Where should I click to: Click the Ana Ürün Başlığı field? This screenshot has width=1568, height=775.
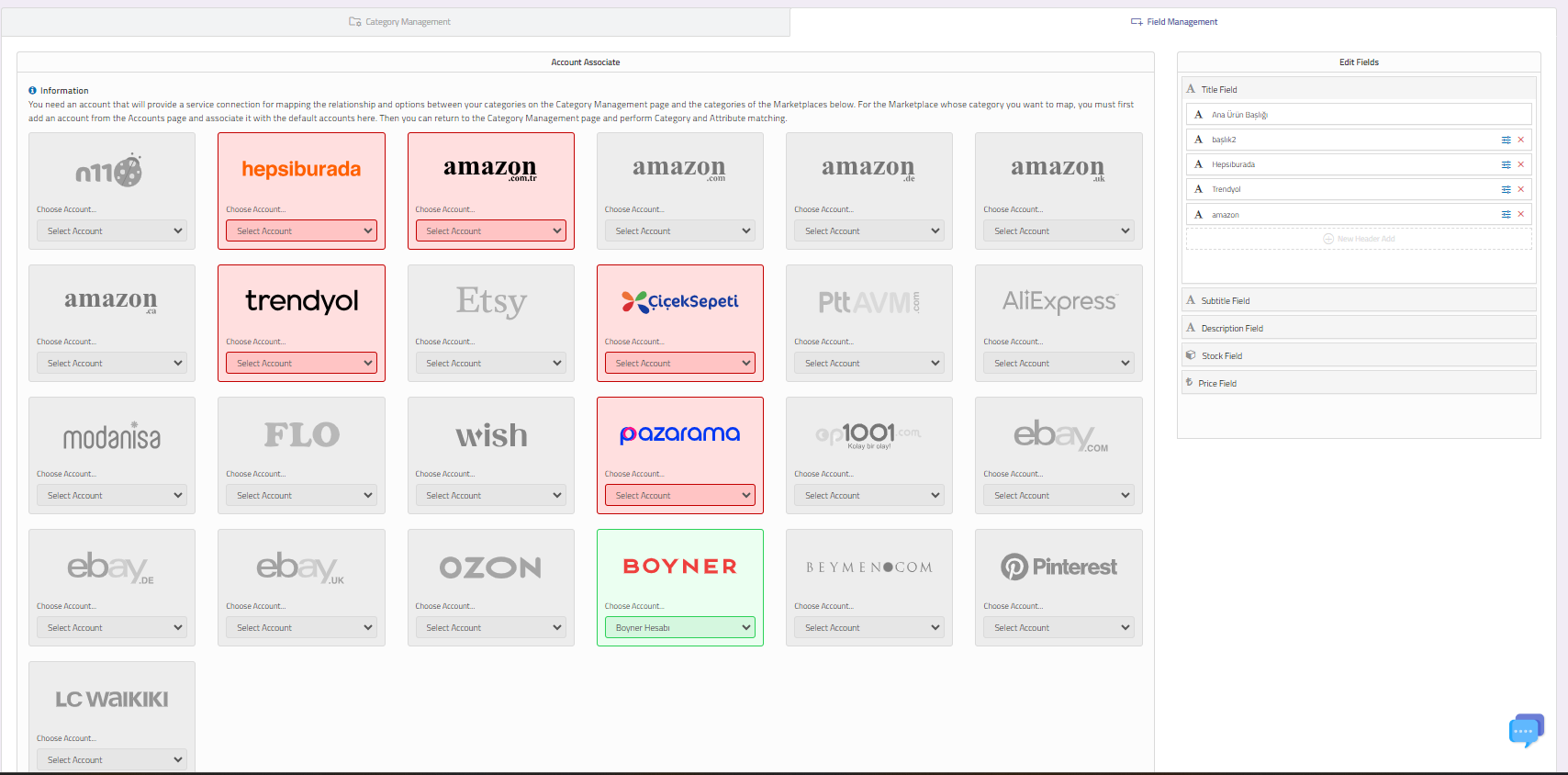click(1359, 115)
